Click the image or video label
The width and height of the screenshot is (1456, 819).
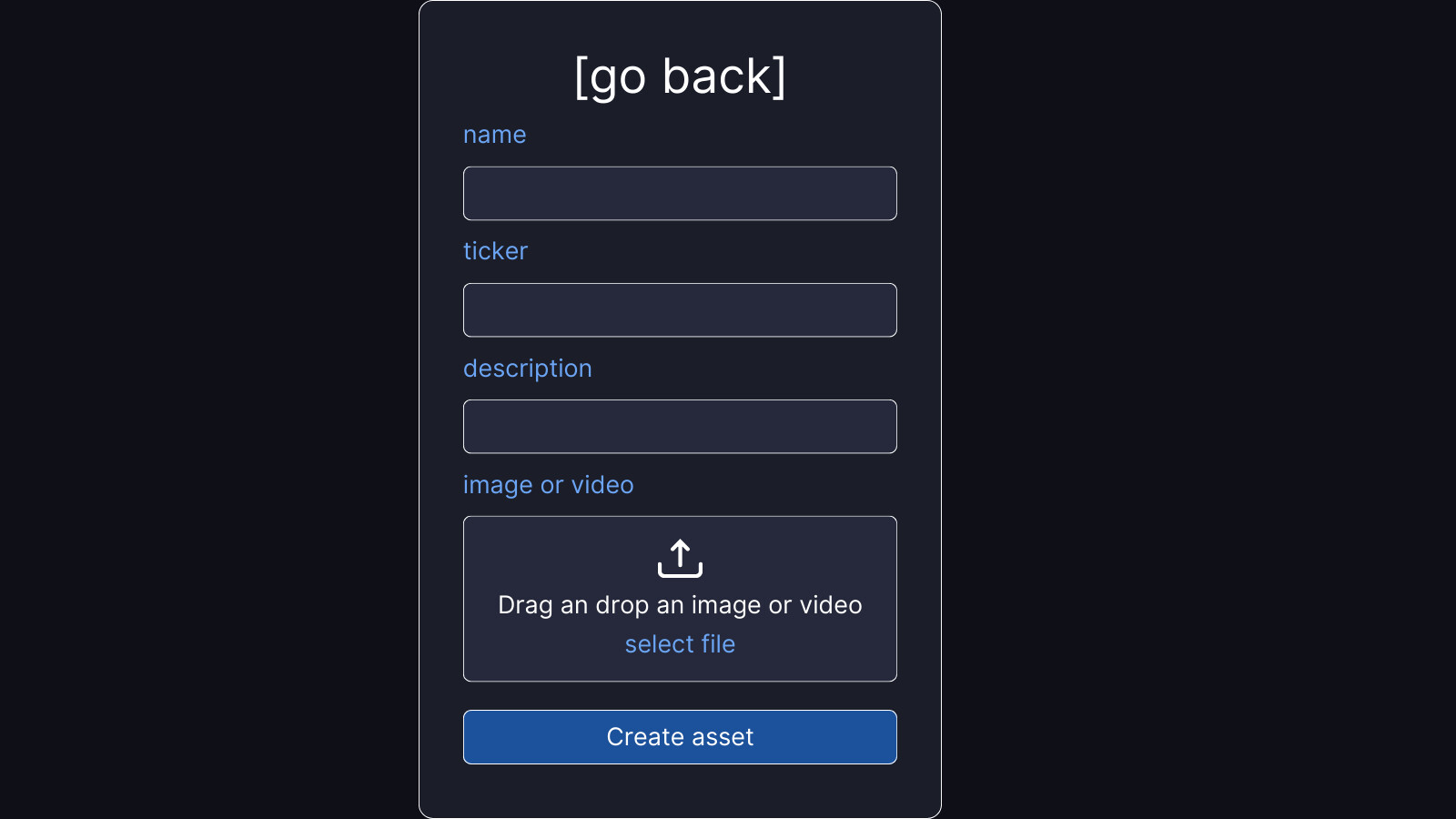click(x=549, y=485)
